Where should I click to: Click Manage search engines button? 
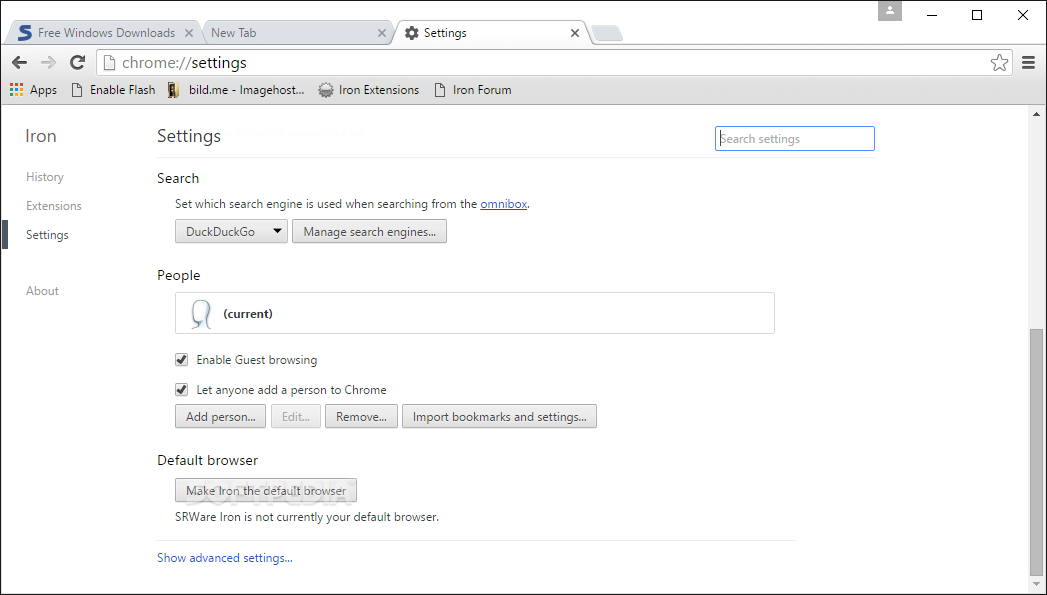[369, 232]
